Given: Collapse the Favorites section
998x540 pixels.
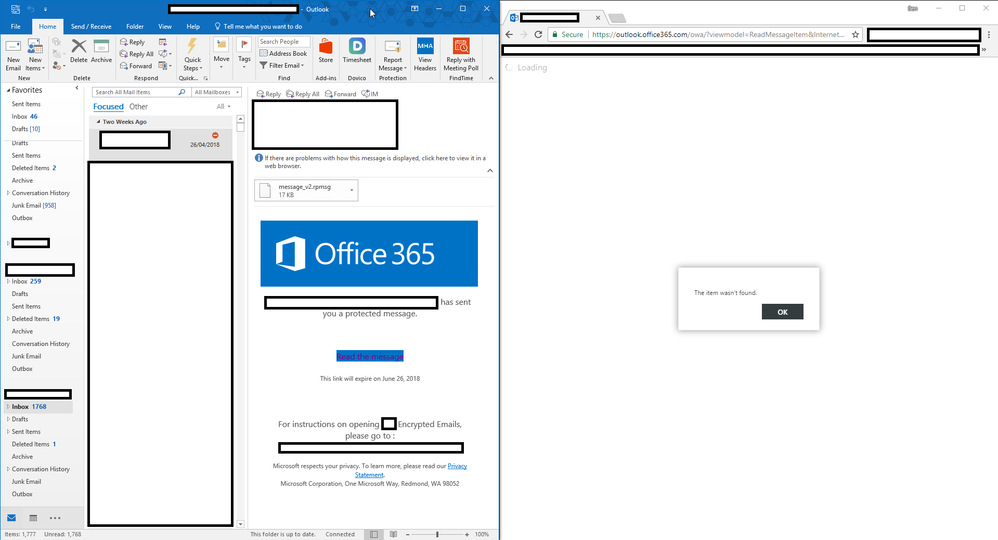Looking at the screenshot, I should pos(8,90).
